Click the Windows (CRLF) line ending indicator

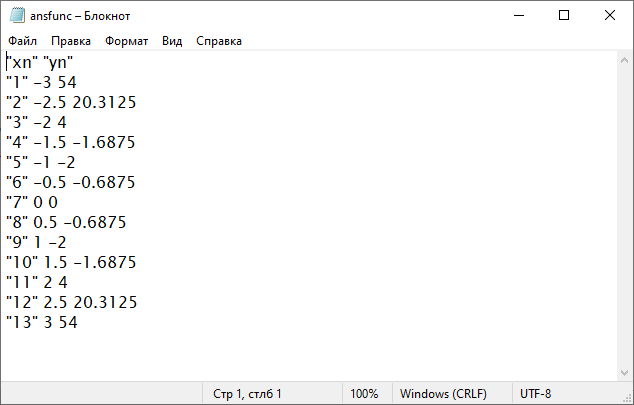pos(445,394)
